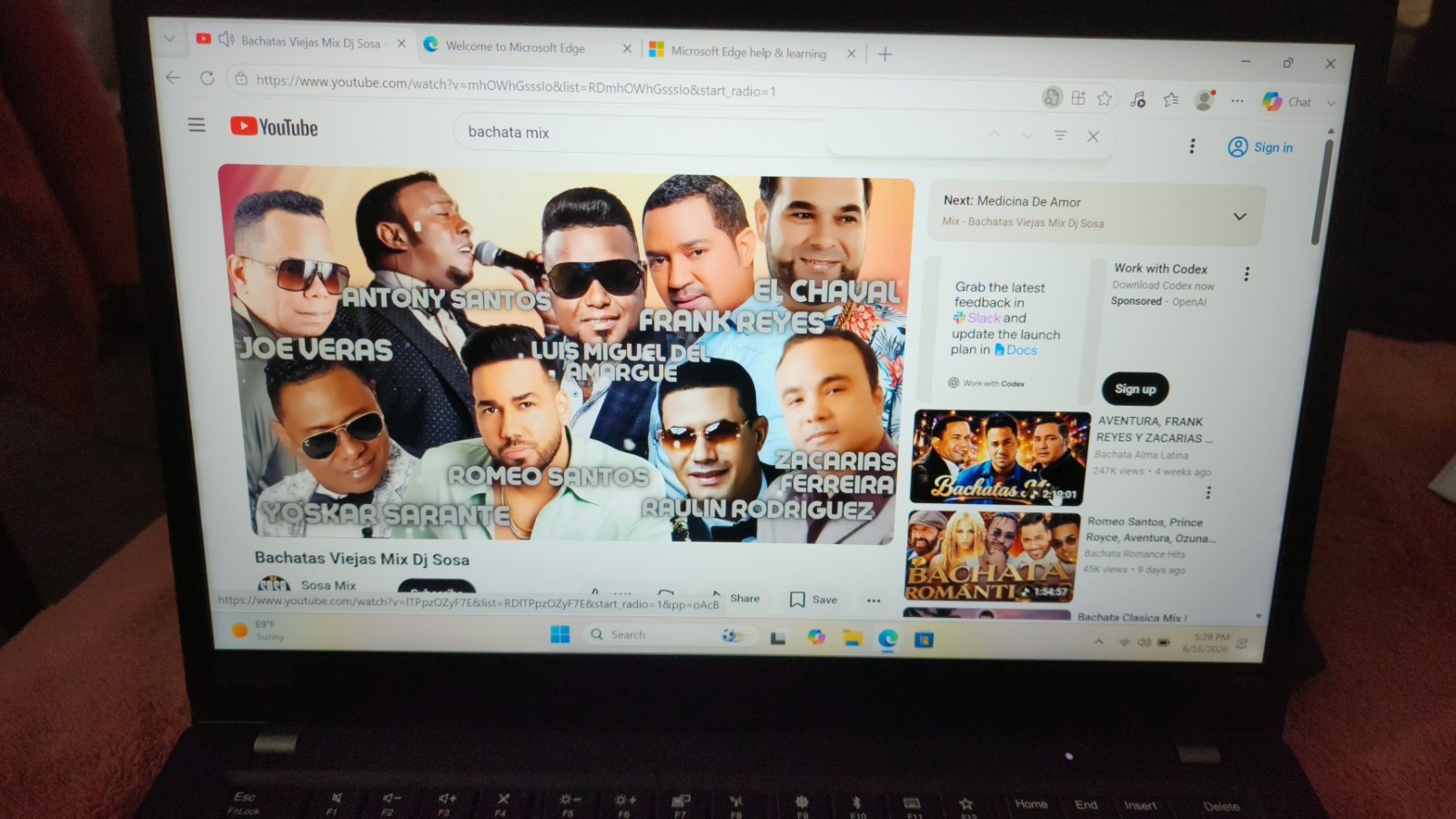Viewport: 1456px width, 819px height.
Task: Open the Bachatas Alma Latina video thumbnail
Action: coord(999,457)
